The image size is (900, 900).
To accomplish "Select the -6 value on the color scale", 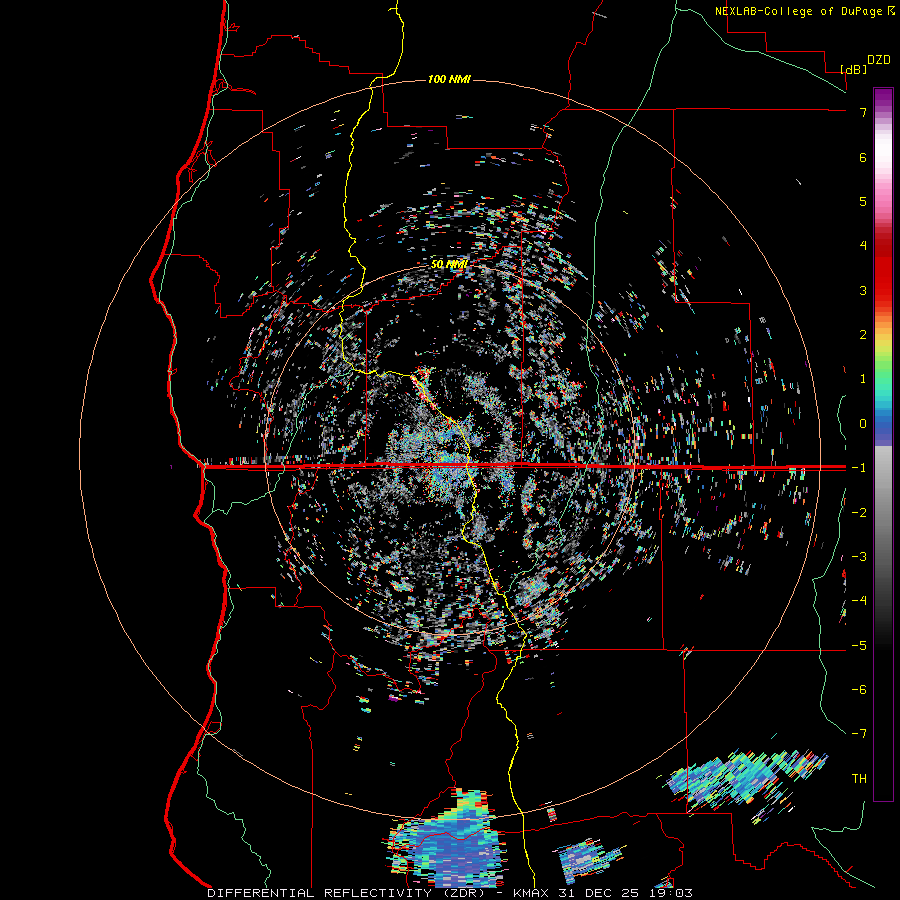I will [x=859, y=690].
